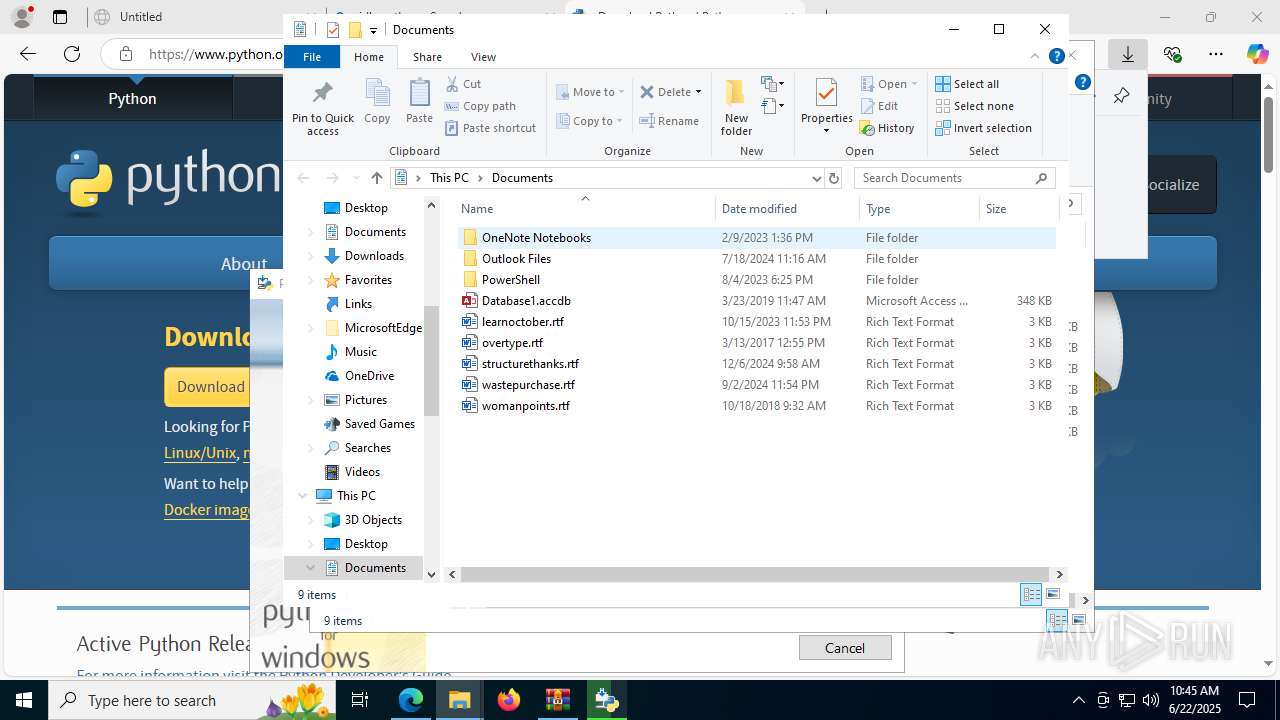Open file Properties
This screenshot has width=1280, height=720.
click(x=826, y=108)
